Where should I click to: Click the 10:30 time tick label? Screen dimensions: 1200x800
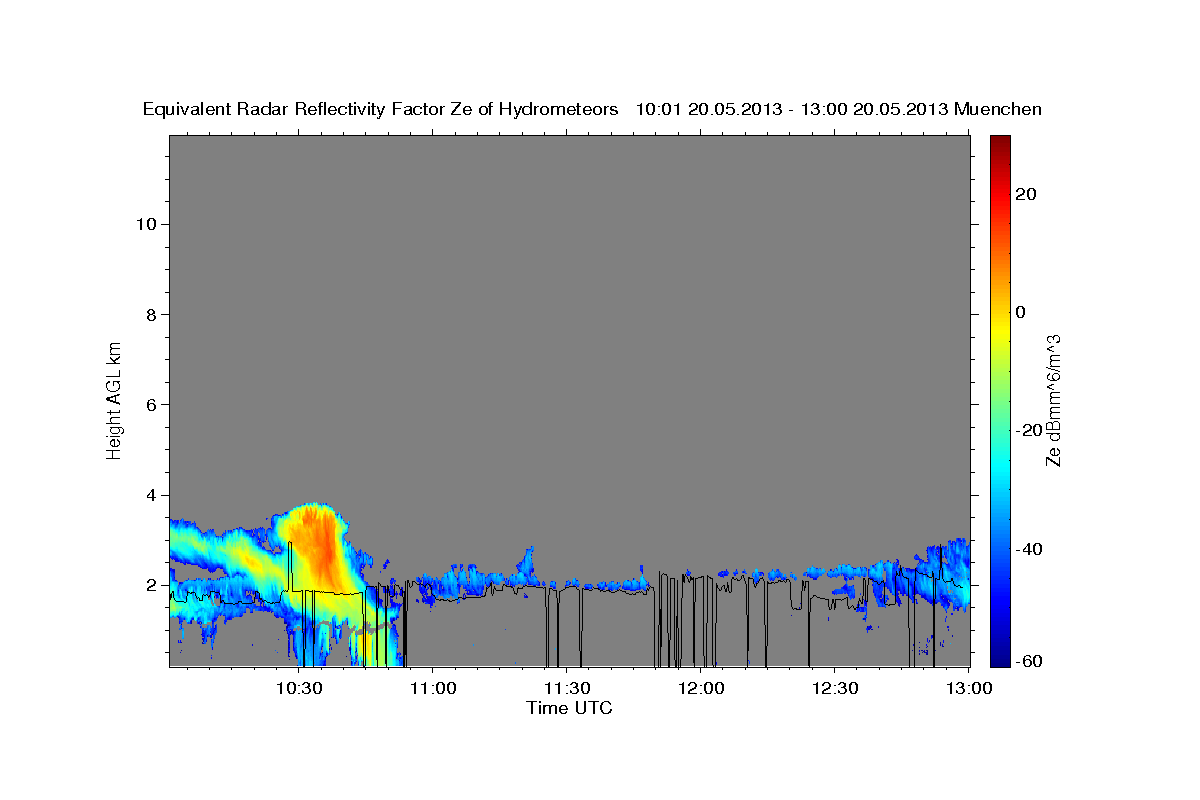tap(299, 688)
